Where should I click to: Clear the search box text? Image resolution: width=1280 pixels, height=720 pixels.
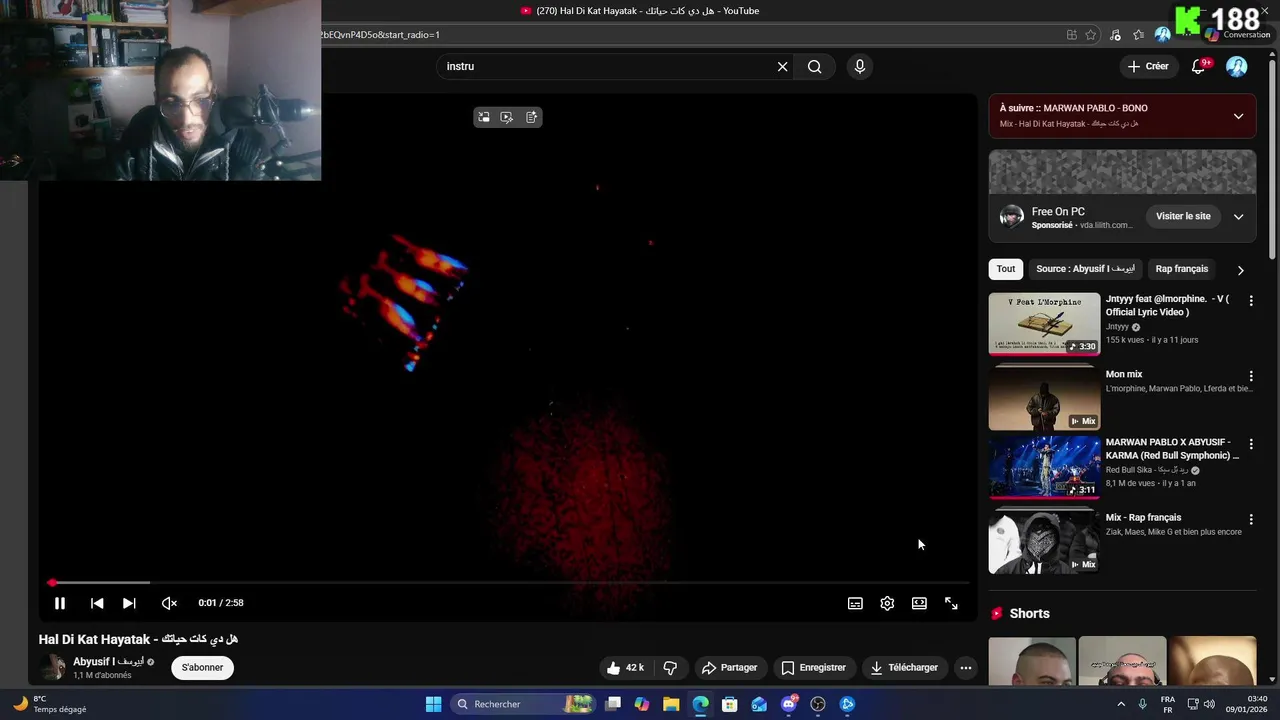782,66
